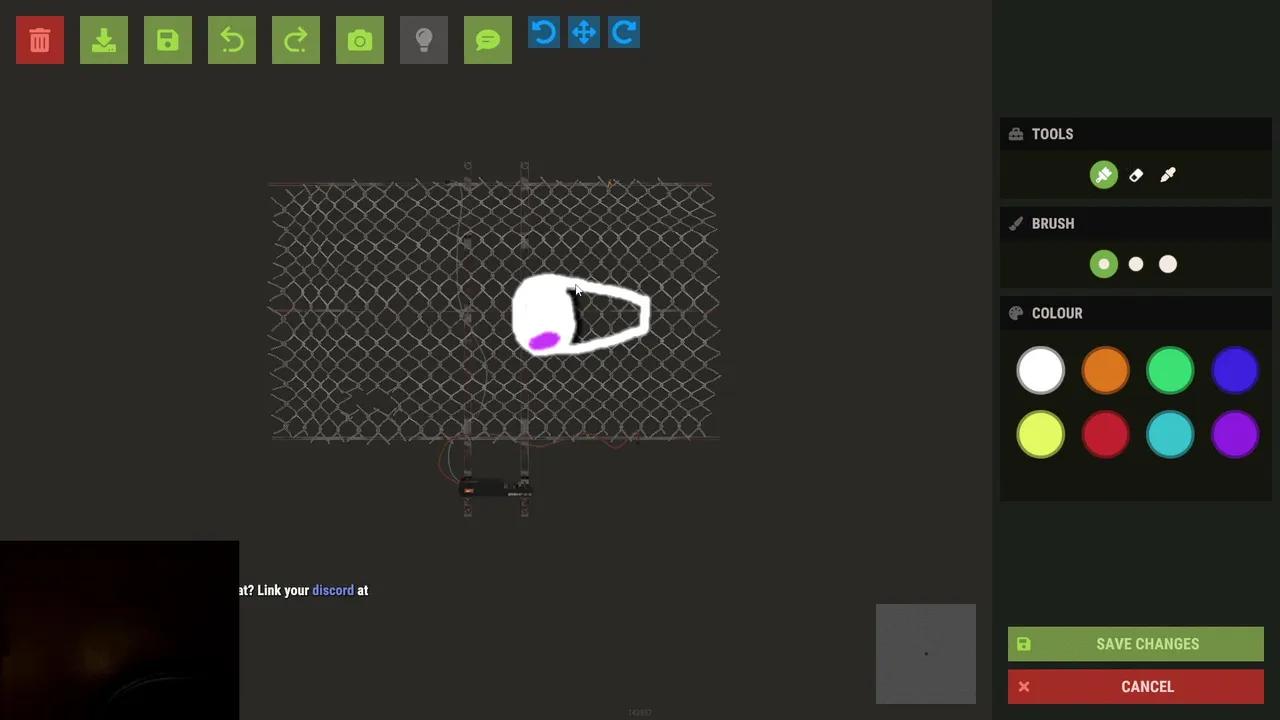The height and width of the screenshot is (720, 1280).
Task: Select the four-arrow move icon
Action: (584, 33)
